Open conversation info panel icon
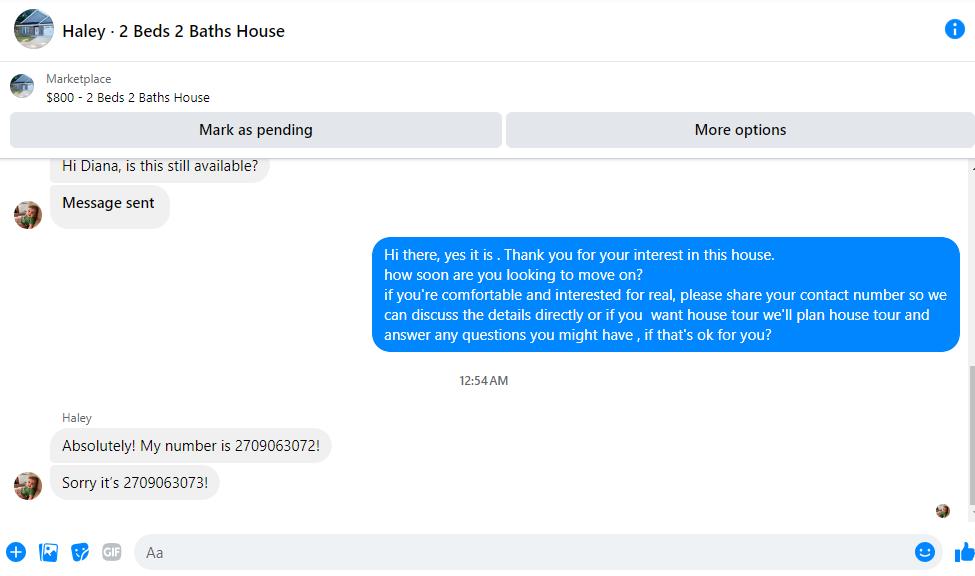This screenshot has height=576, width=975. [954, 29]
